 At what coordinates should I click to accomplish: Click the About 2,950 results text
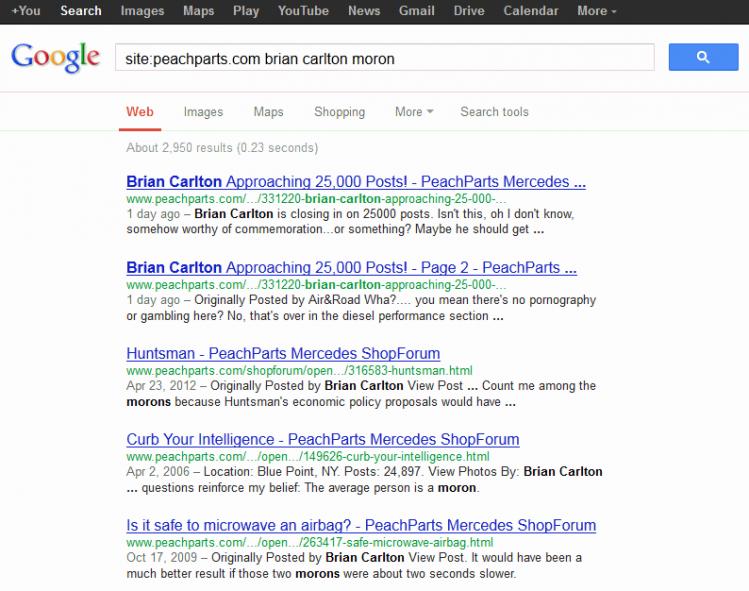pos(222,148)
